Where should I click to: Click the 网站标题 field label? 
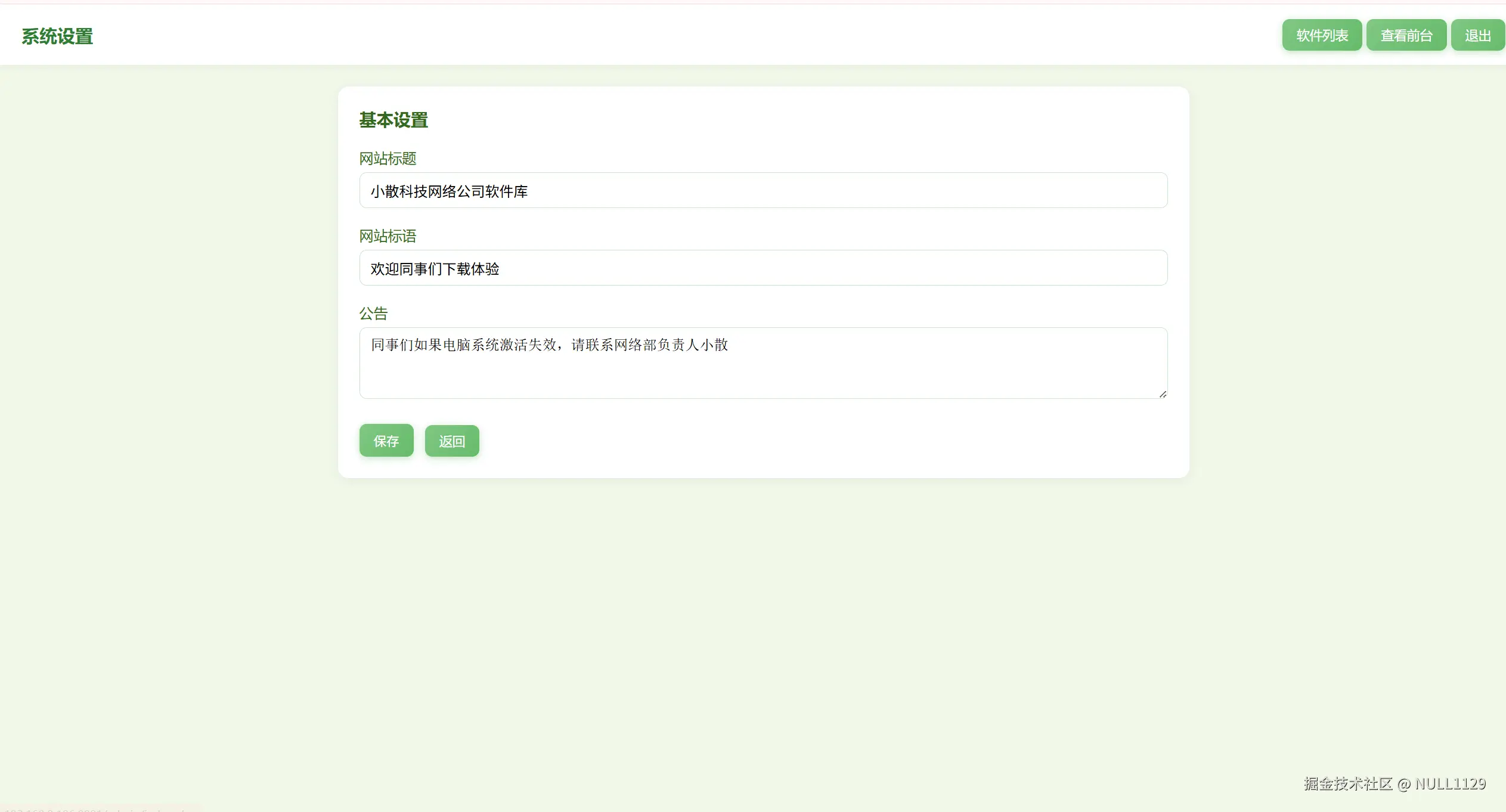(x=388, y=159)
